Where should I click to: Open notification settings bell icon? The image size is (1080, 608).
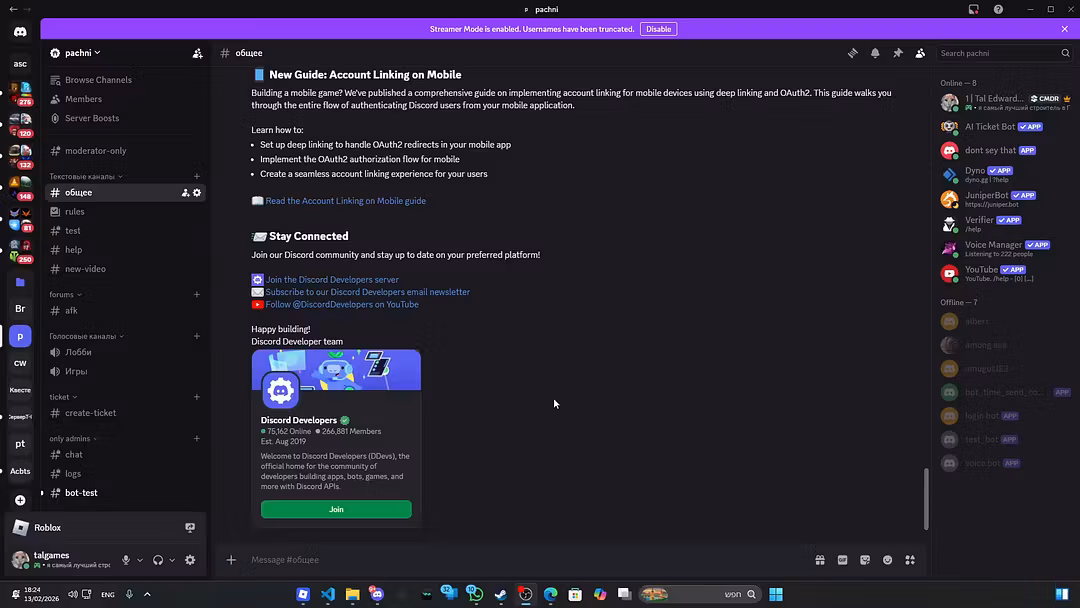(x=875, y=53)
